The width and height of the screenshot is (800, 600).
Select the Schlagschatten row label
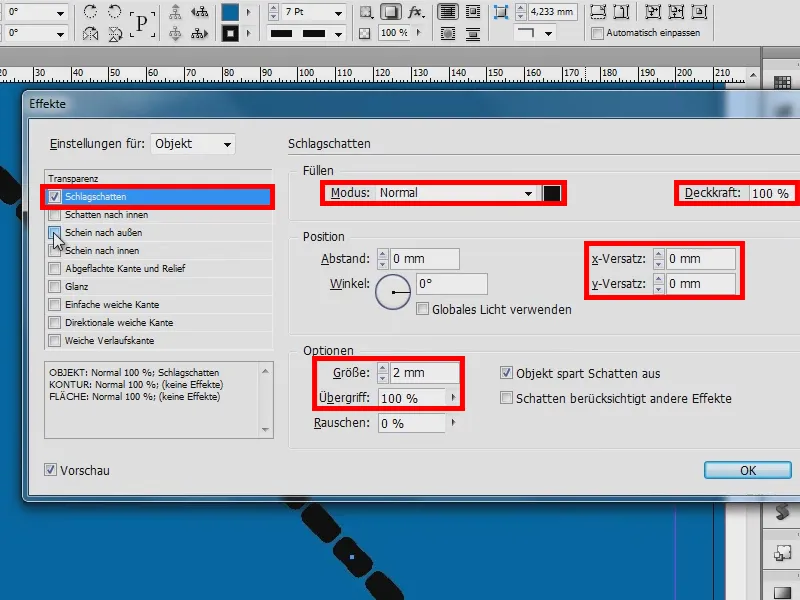(x=95, y=196)
